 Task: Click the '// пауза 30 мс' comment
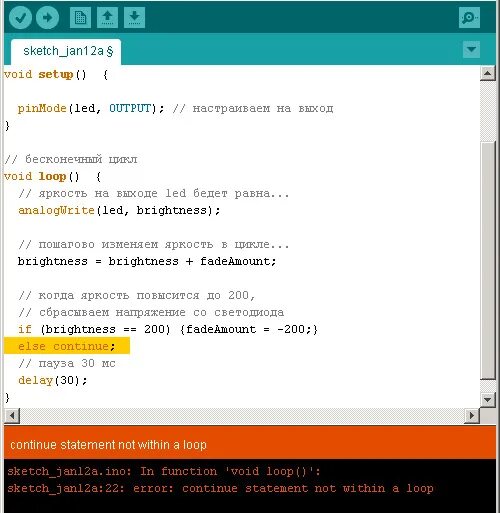click(x=67, y=363)
